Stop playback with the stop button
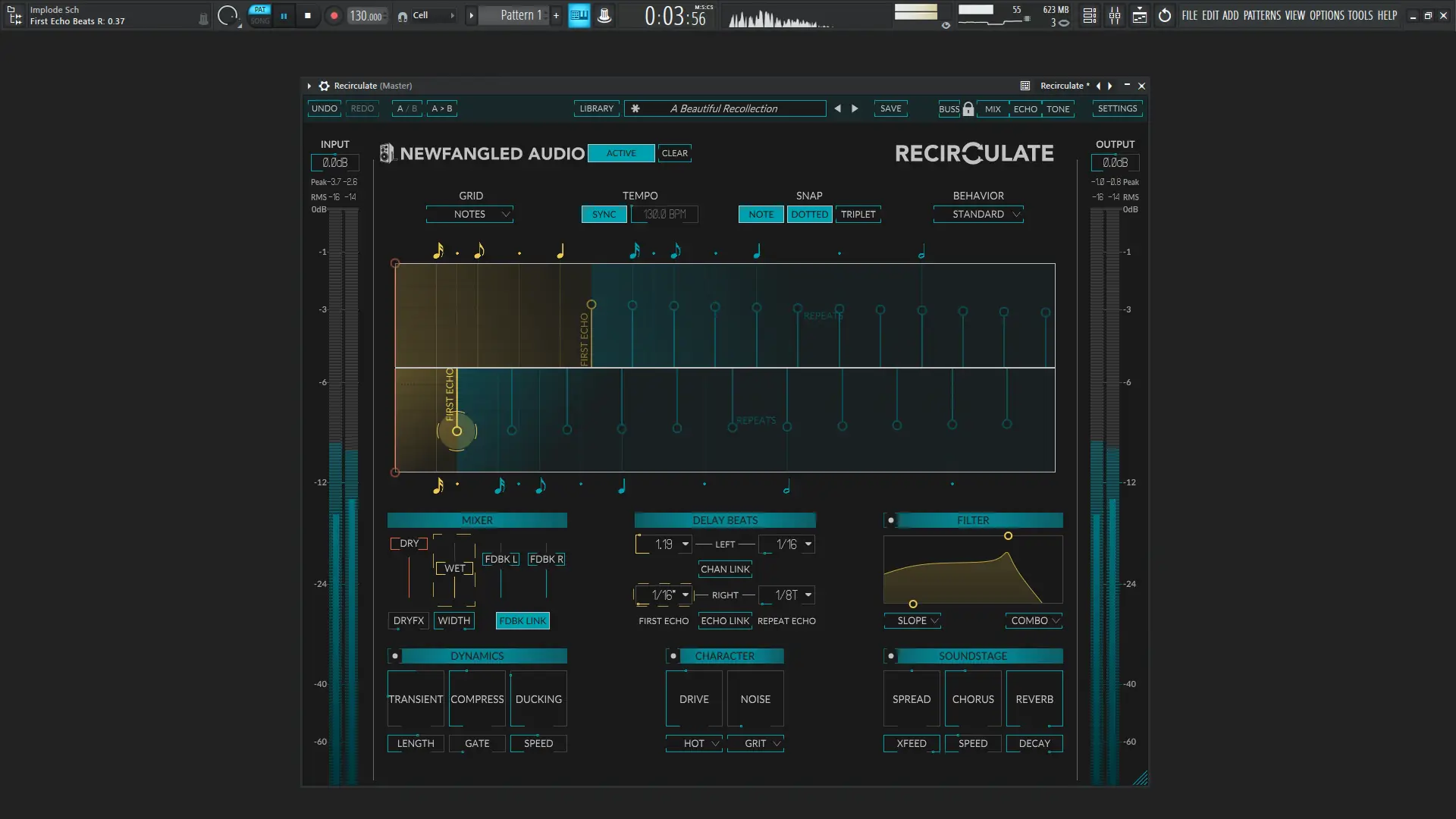Screen dimensions: 1456x819 coord(307,16)
